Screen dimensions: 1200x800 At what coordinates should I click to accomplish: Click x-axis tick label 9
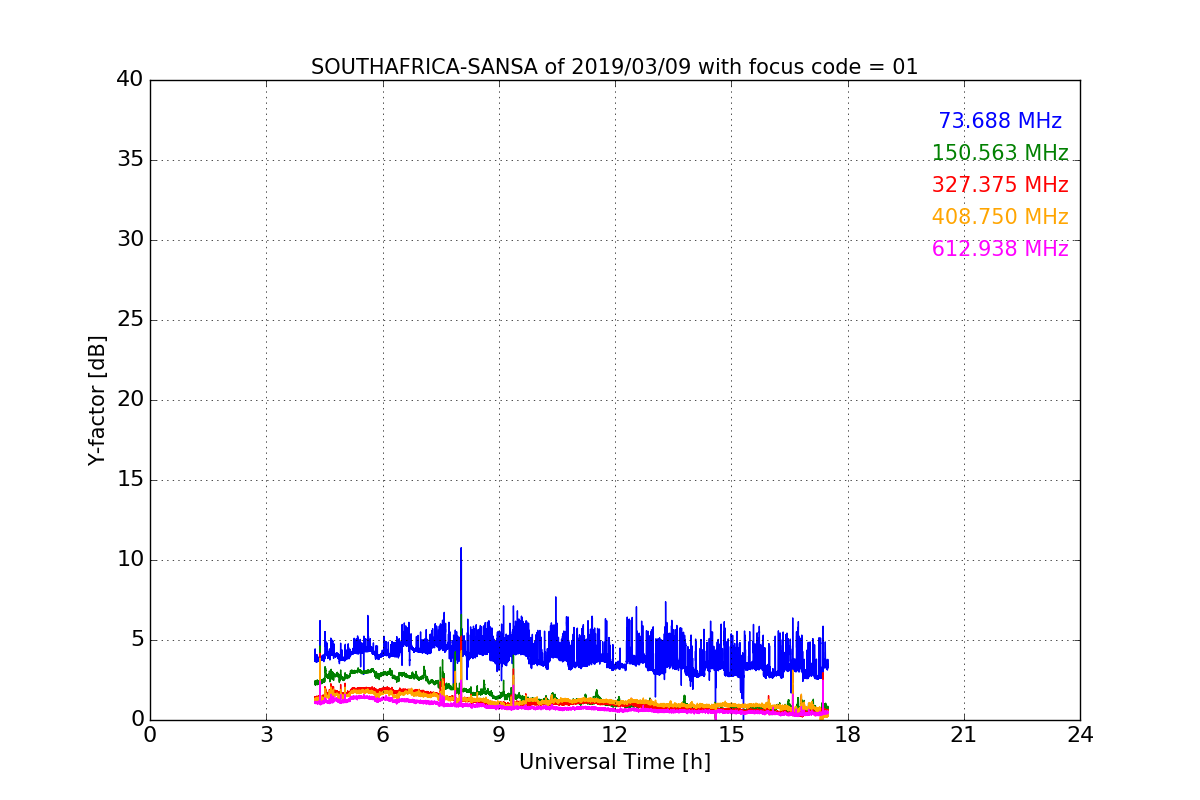coord(499,734)
